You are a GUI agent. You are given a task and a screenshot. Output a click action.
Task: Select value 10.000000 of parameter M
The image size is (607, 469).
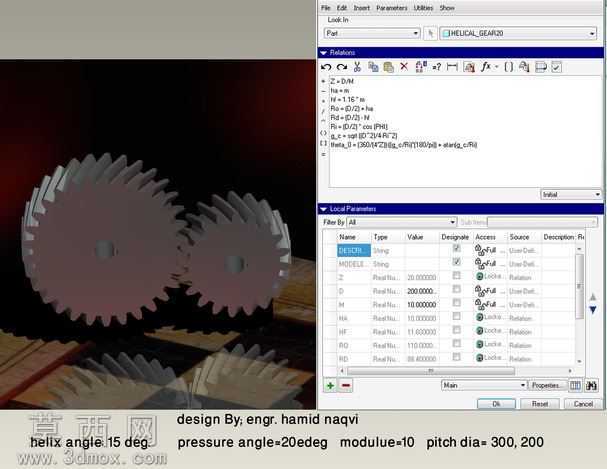[422, 305]
